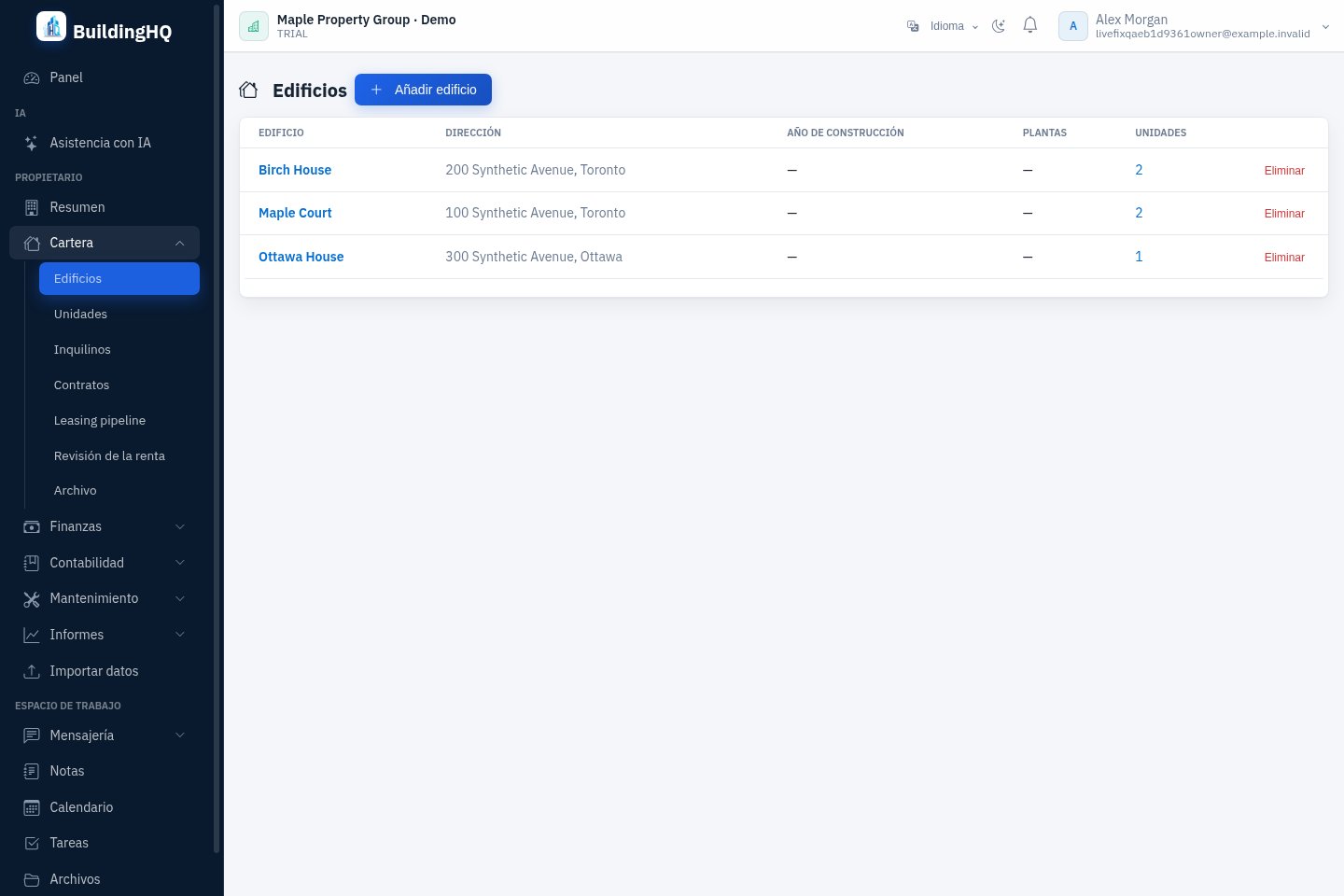This screenshot has width=1344, height=896.
Task: Open the Maple Court building link
Action: tap(295, 213)
